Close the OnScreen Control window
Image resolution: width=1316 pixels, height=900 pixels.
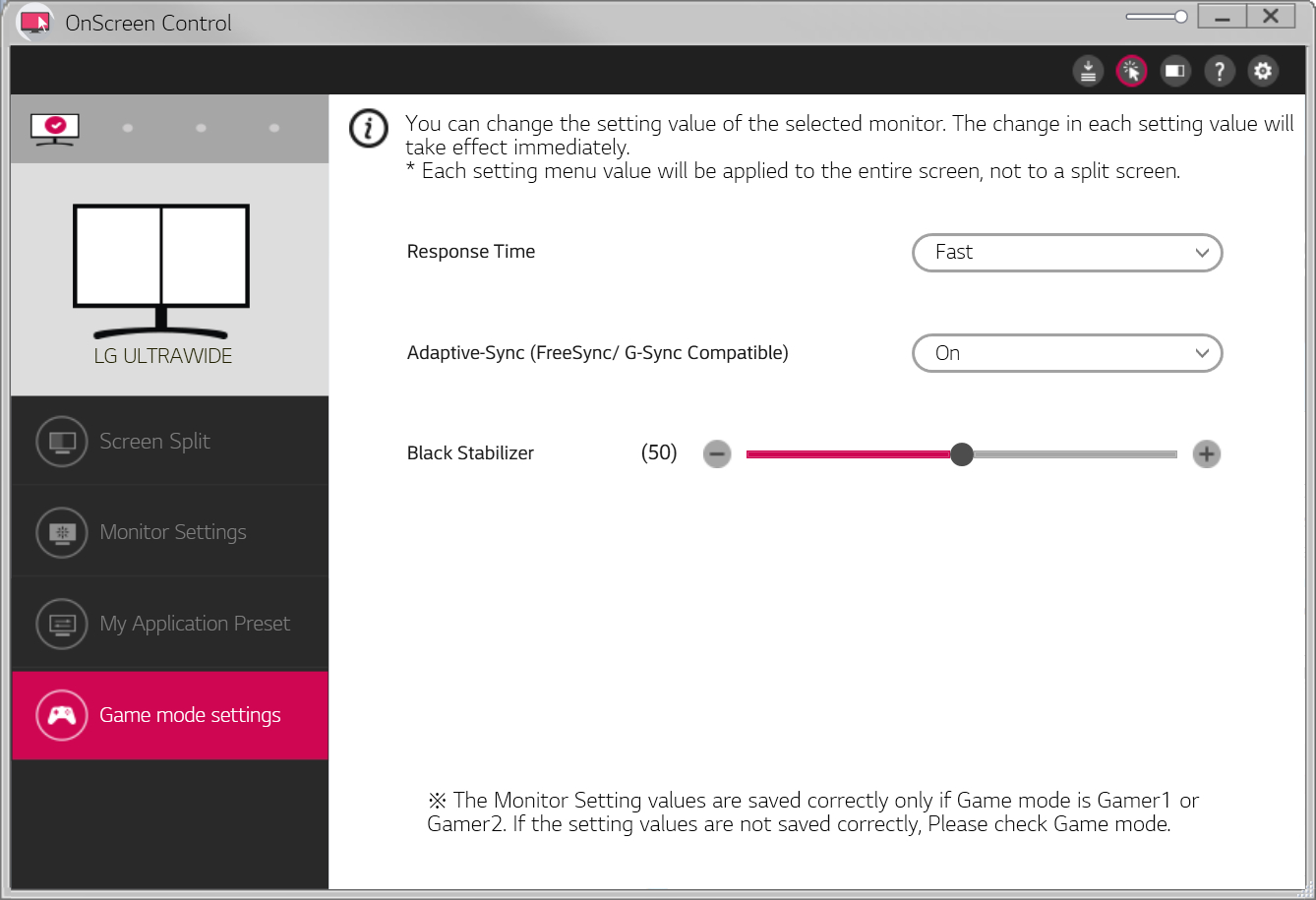pyautogui.click(x=1271, y=17)
